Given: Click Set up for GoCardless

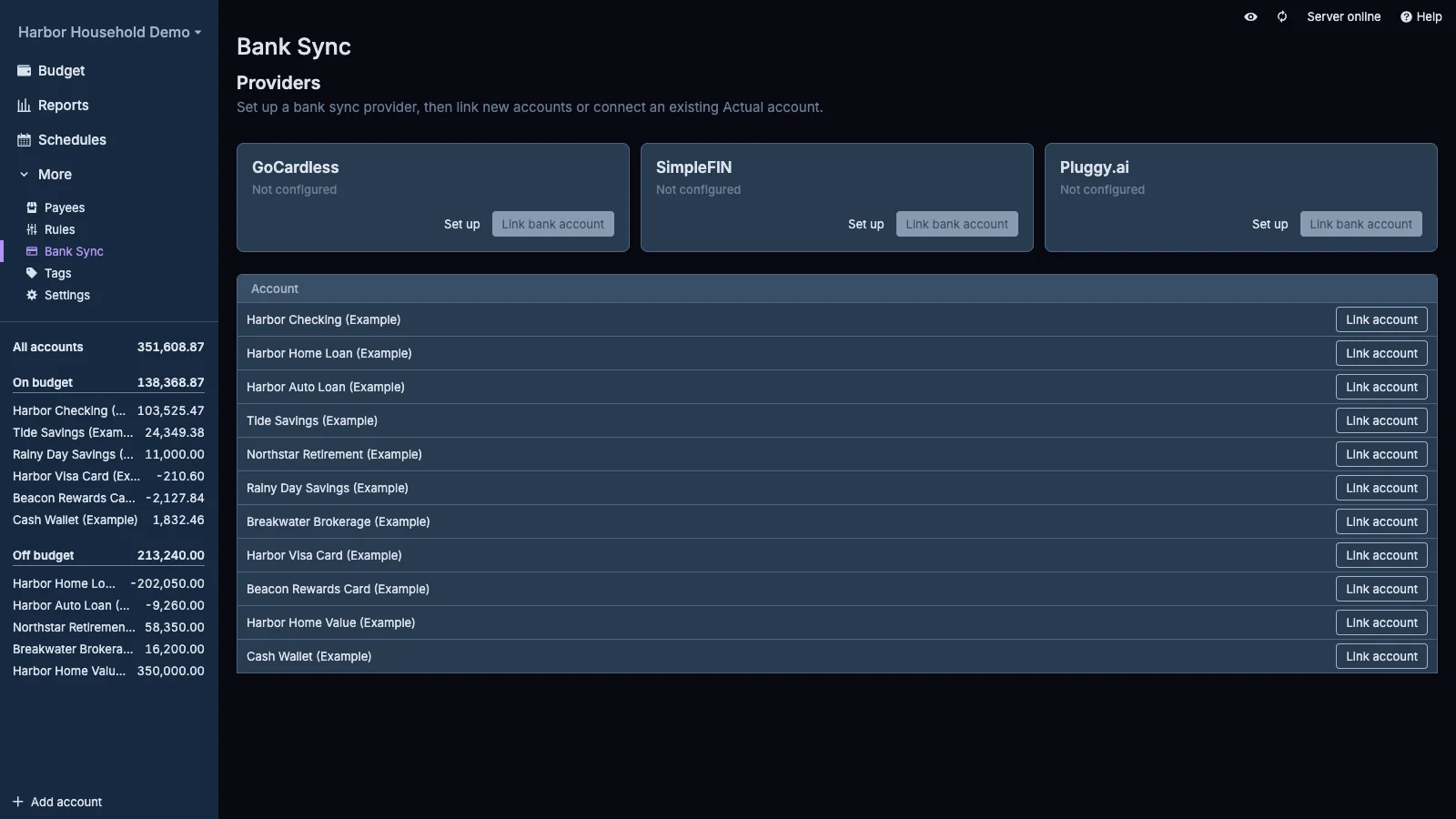Looking at the screenshot, I should 461,224.
